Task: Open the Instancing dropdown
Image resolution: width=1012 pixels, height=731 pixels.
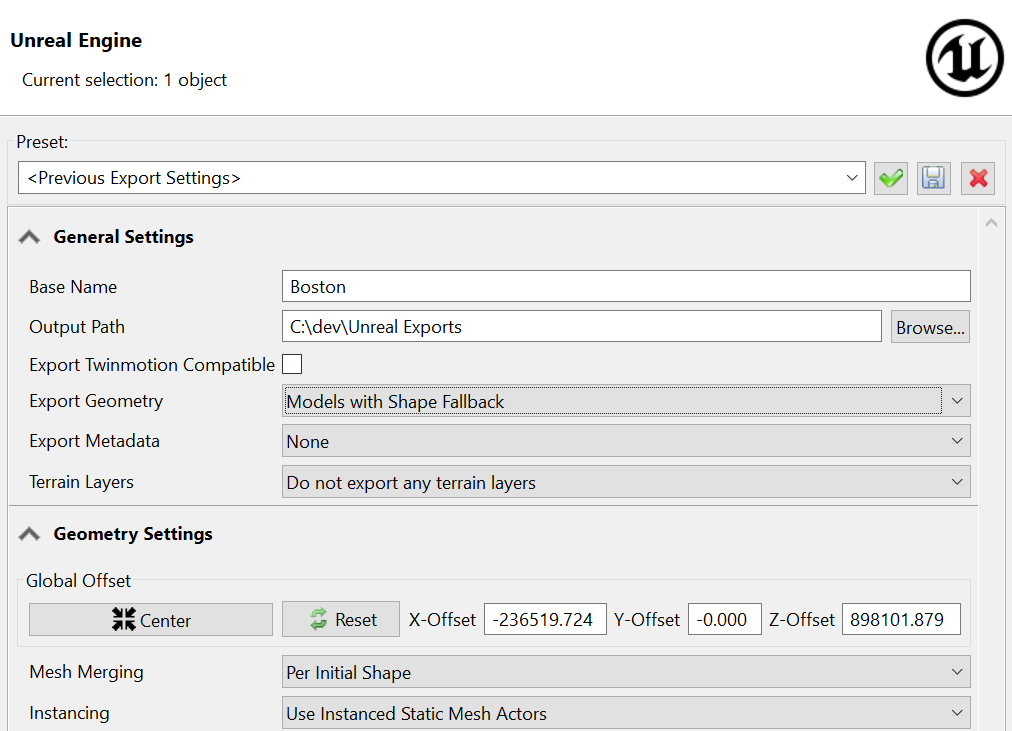Action: (x=626, y=713)
